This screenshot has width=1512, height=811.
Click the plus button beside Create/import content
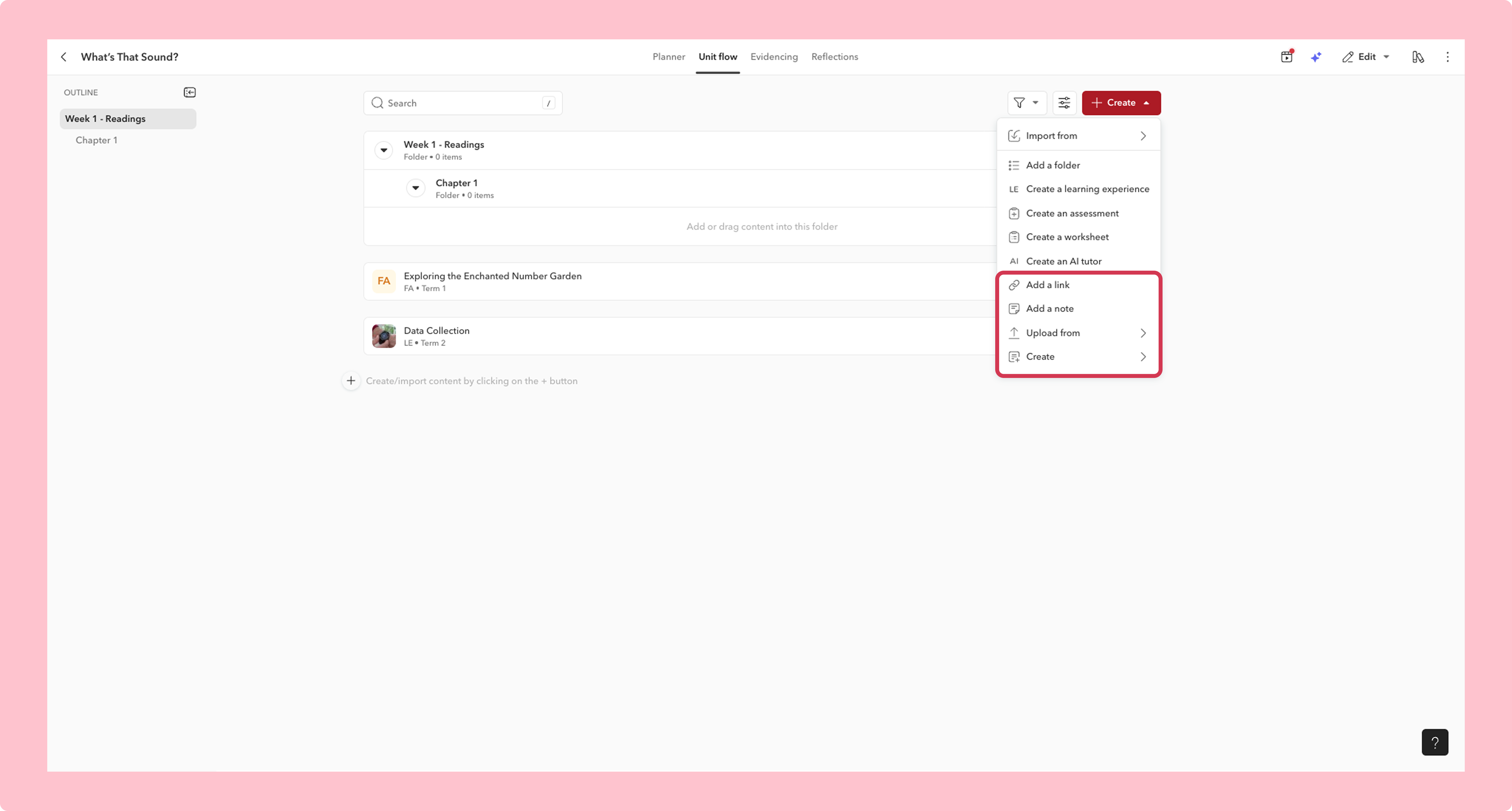[351, 381]
